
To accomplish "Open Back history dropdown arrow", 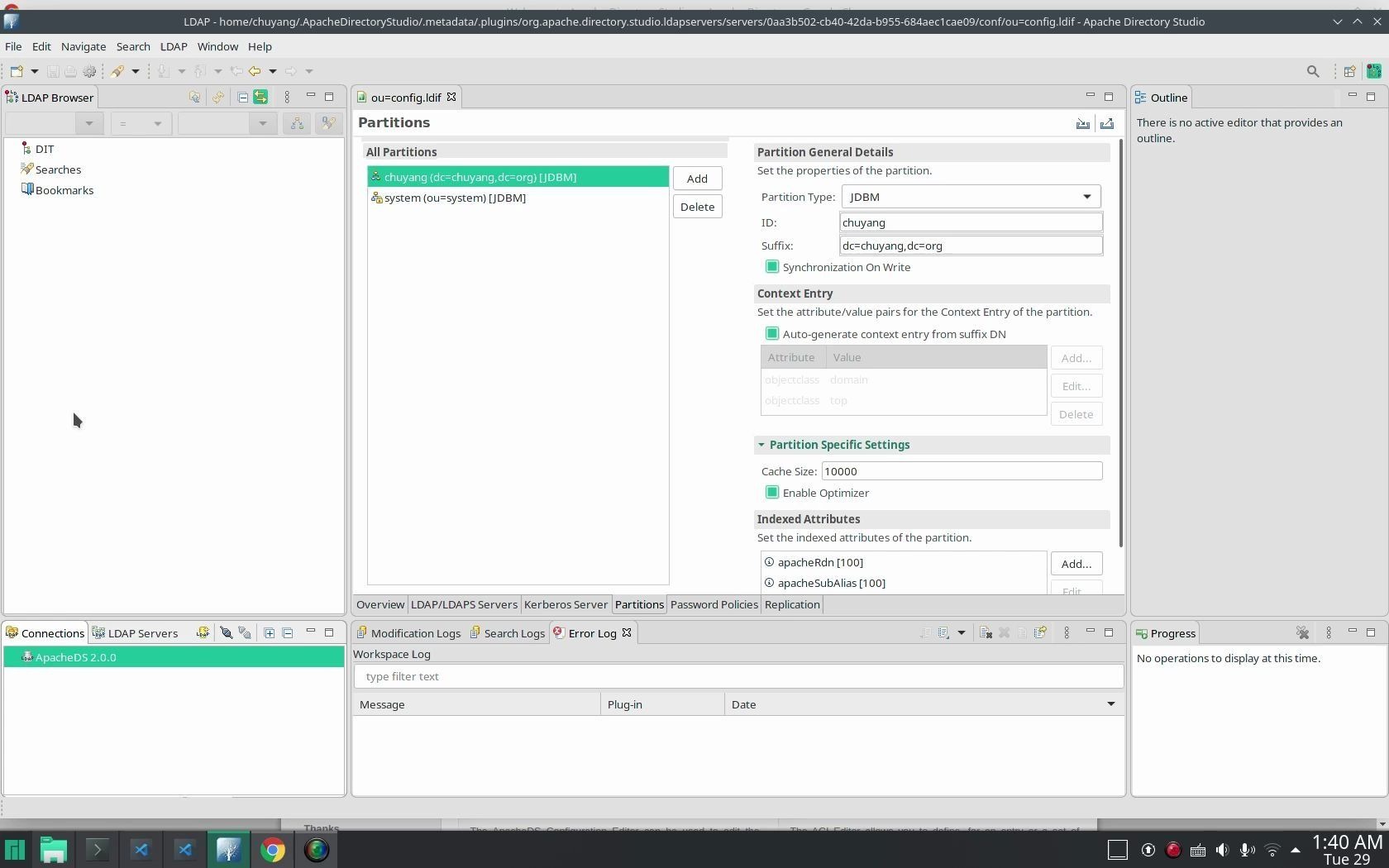I will tap(273, 71).
